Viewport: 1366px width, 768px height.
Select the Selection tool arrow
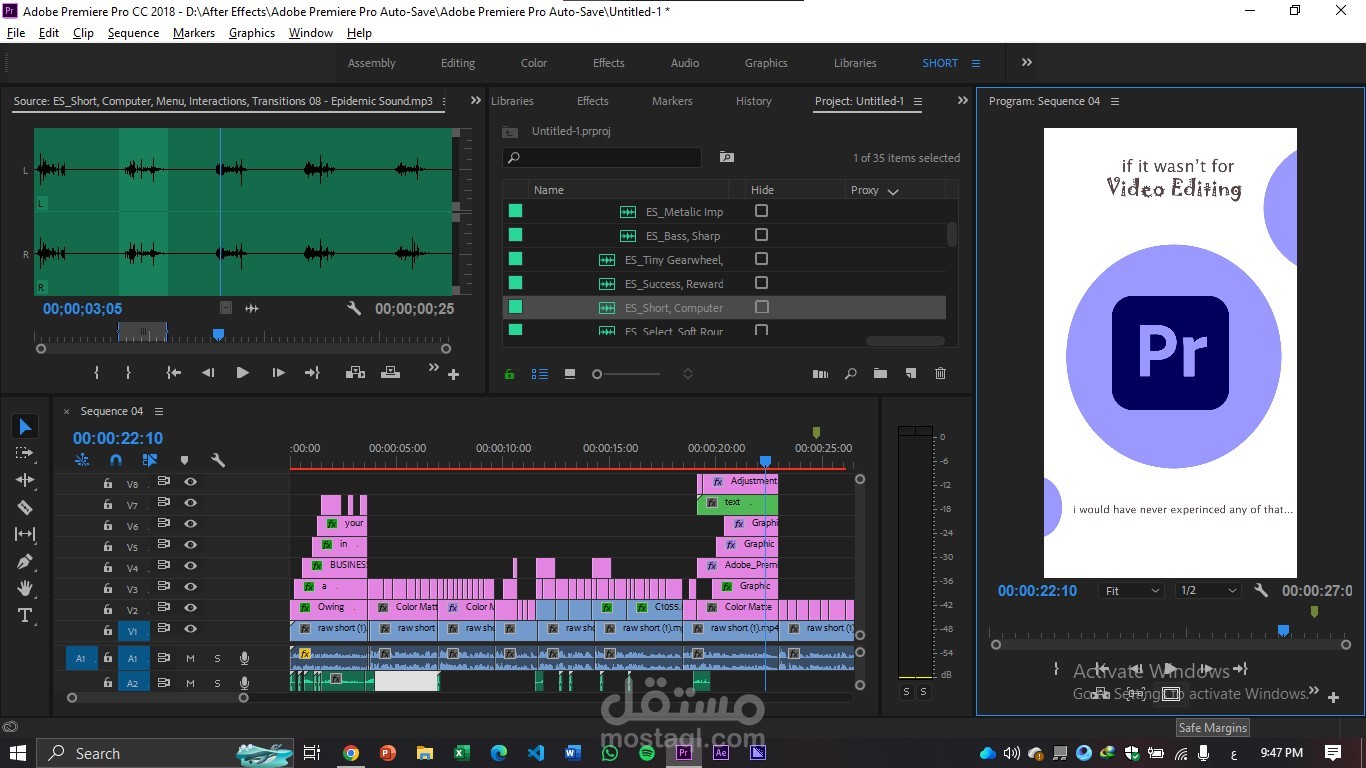pyautogui.click(x=25, y=427)
